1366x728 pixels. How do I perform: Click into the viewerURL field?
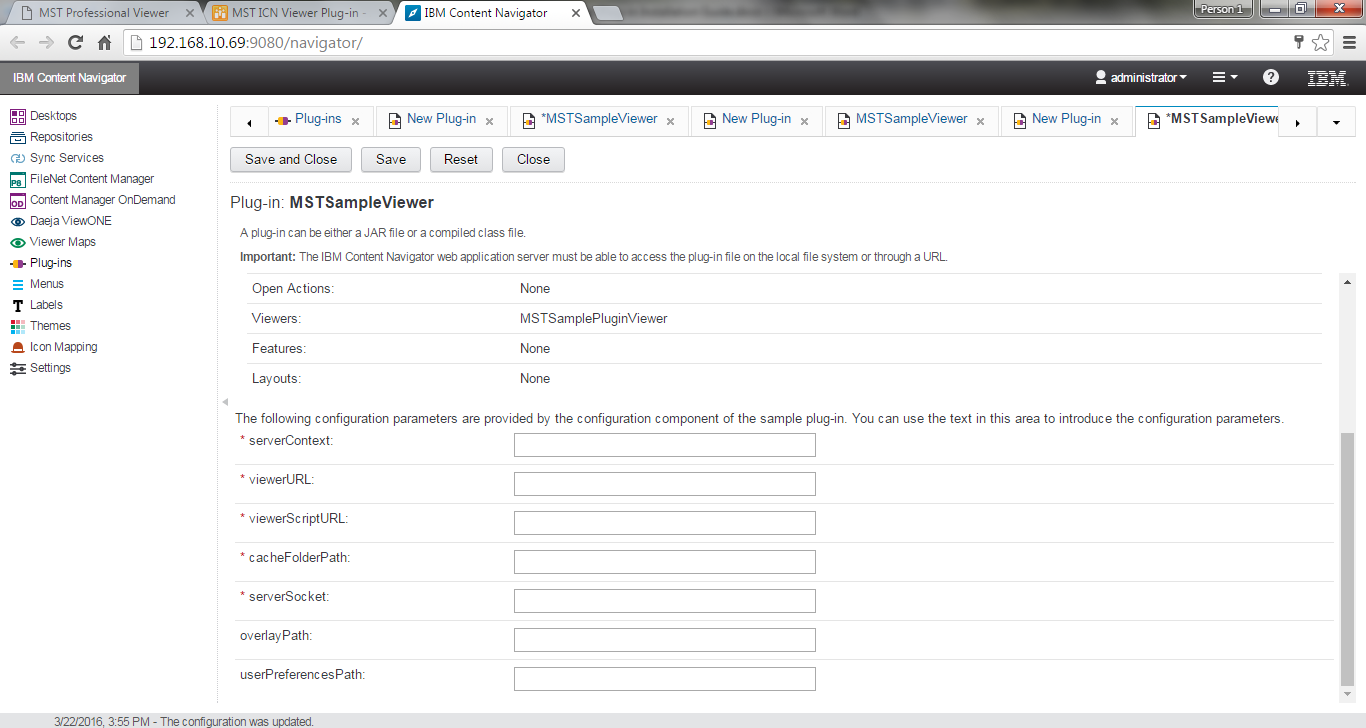(664, 484)
